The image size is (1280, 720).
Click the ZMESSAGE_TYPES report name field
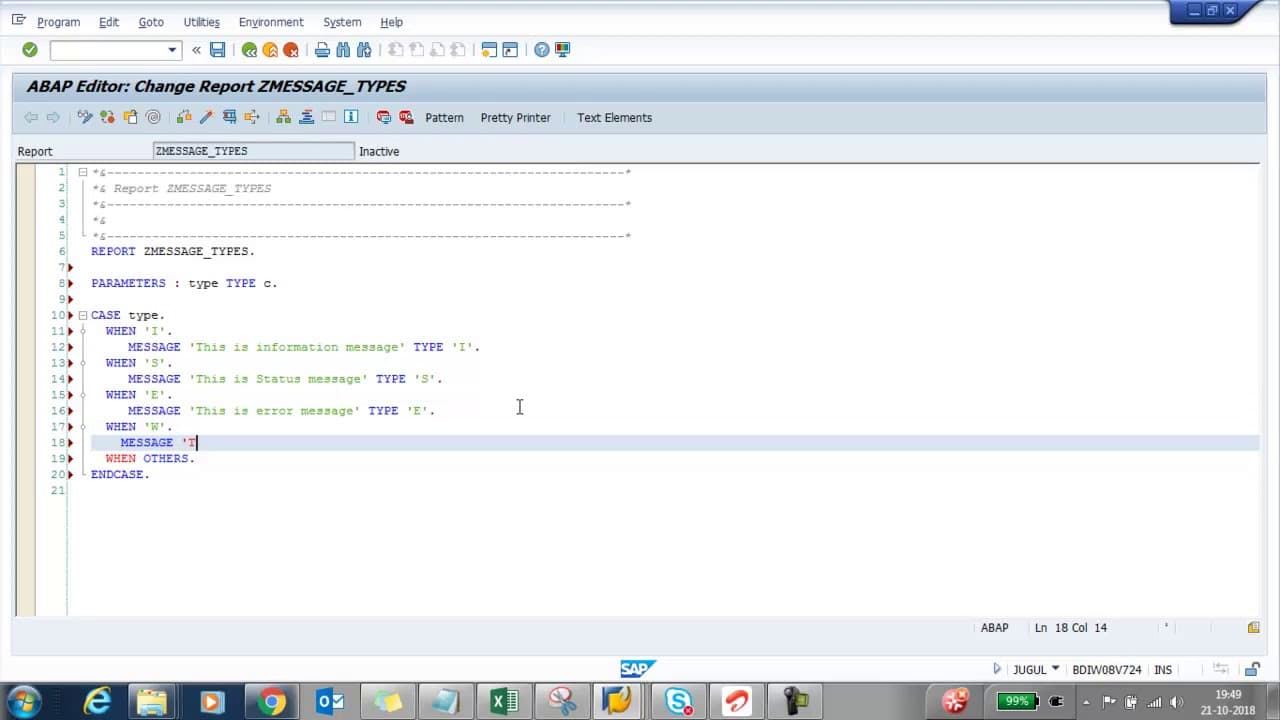[x=254, y=151]
